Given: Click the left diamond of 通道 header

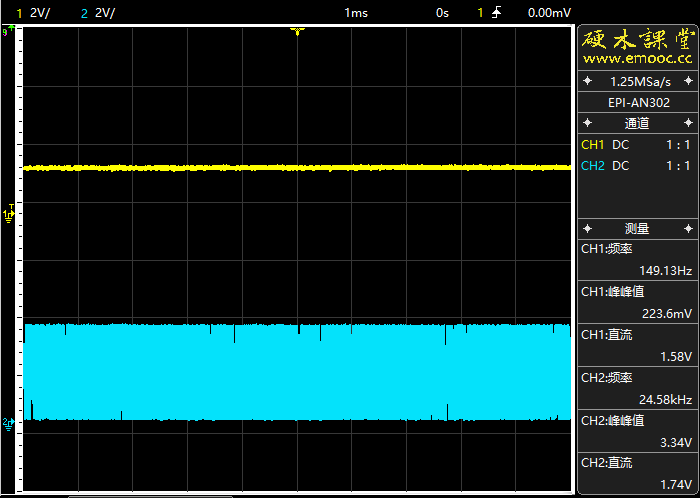Looking at the screenshot, I should tap(588, 123).
